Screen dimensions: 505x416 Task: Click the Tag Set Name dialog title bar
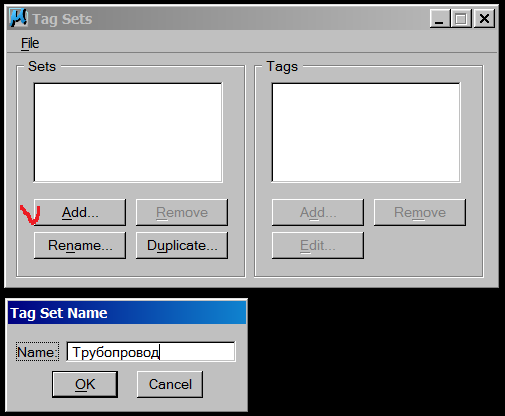[x=127, y=313]
